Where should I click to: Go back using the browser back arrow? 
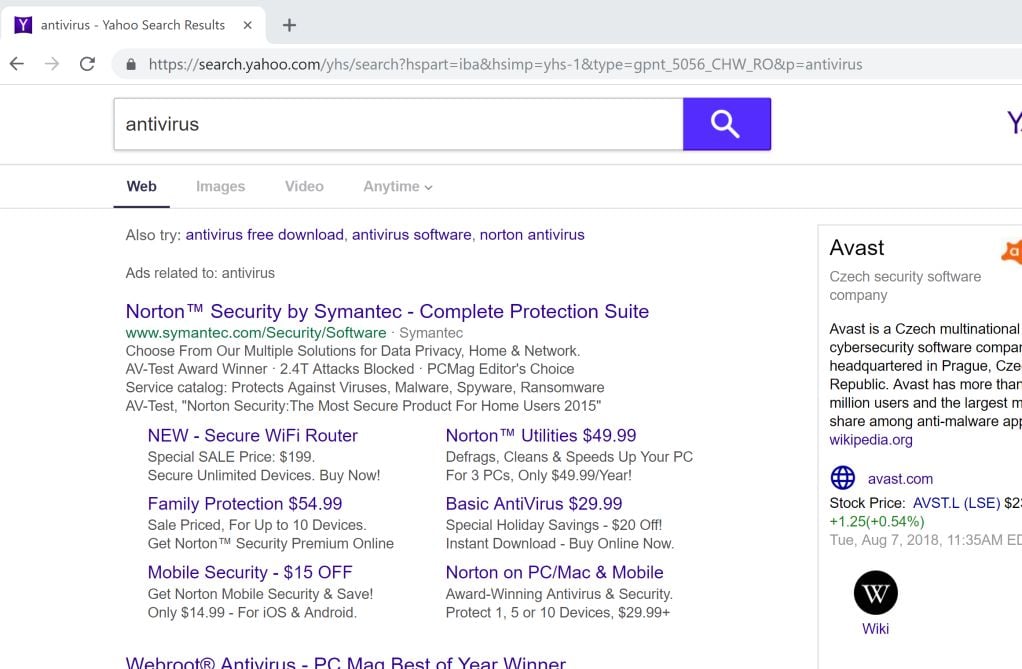pos(17,64)
